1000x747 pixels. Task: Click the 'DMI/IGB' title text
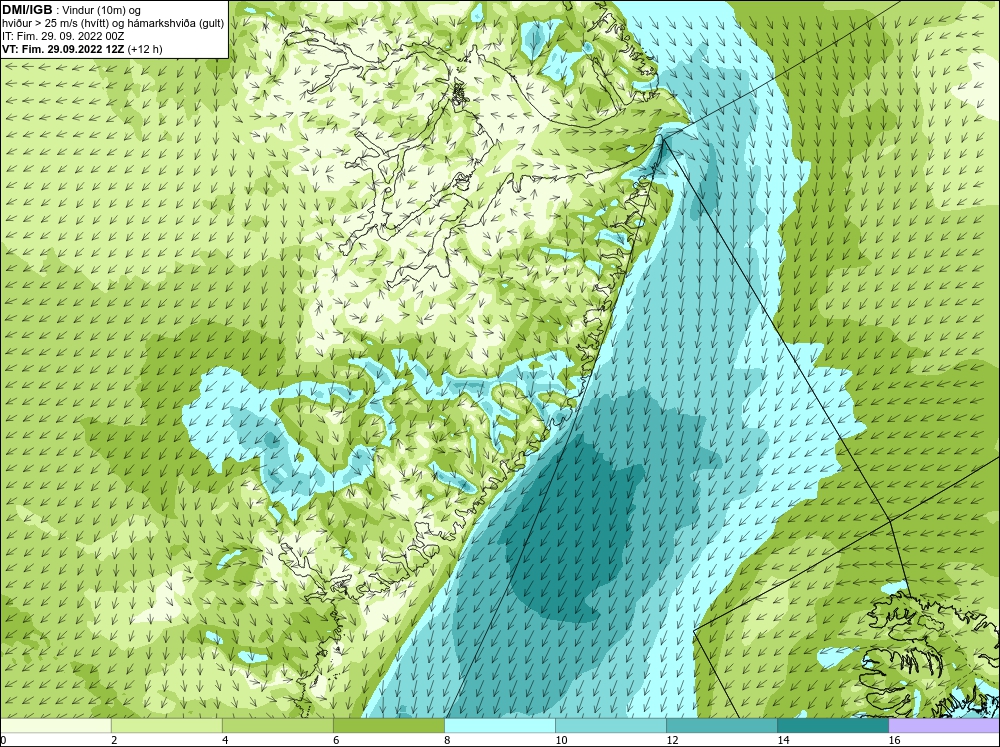click(x=27, y=10)
